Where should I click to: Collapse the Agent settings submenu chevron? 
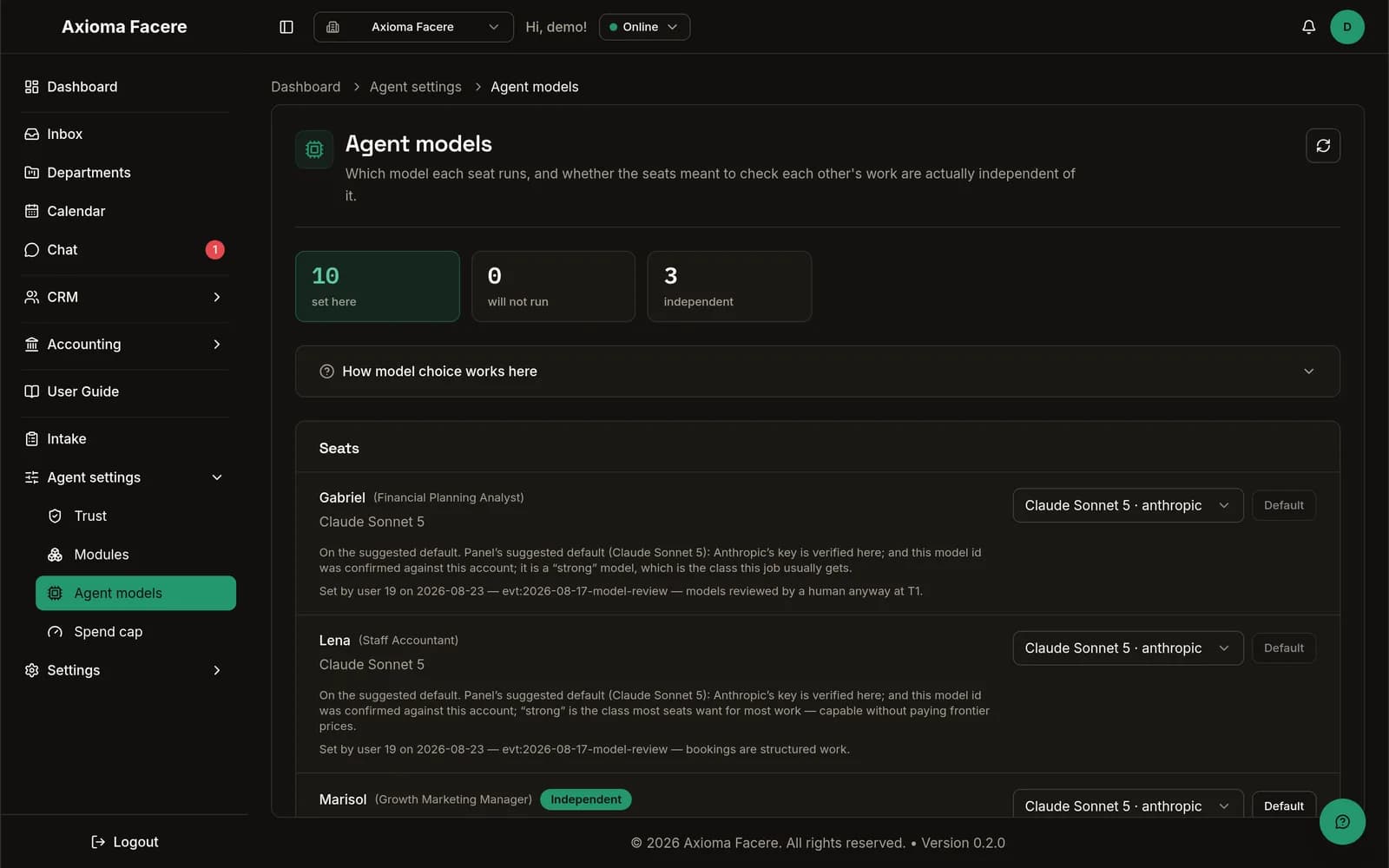point(217,477)
